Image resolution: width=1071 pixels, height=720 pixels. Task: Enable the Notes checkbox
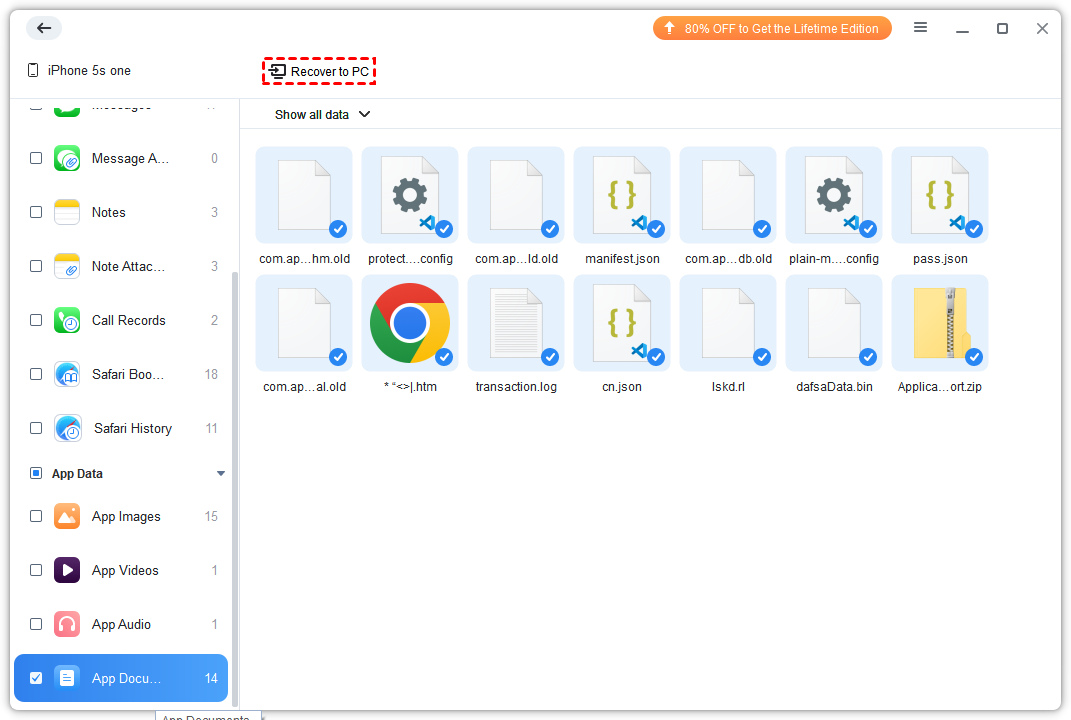[x=36, y=212]
